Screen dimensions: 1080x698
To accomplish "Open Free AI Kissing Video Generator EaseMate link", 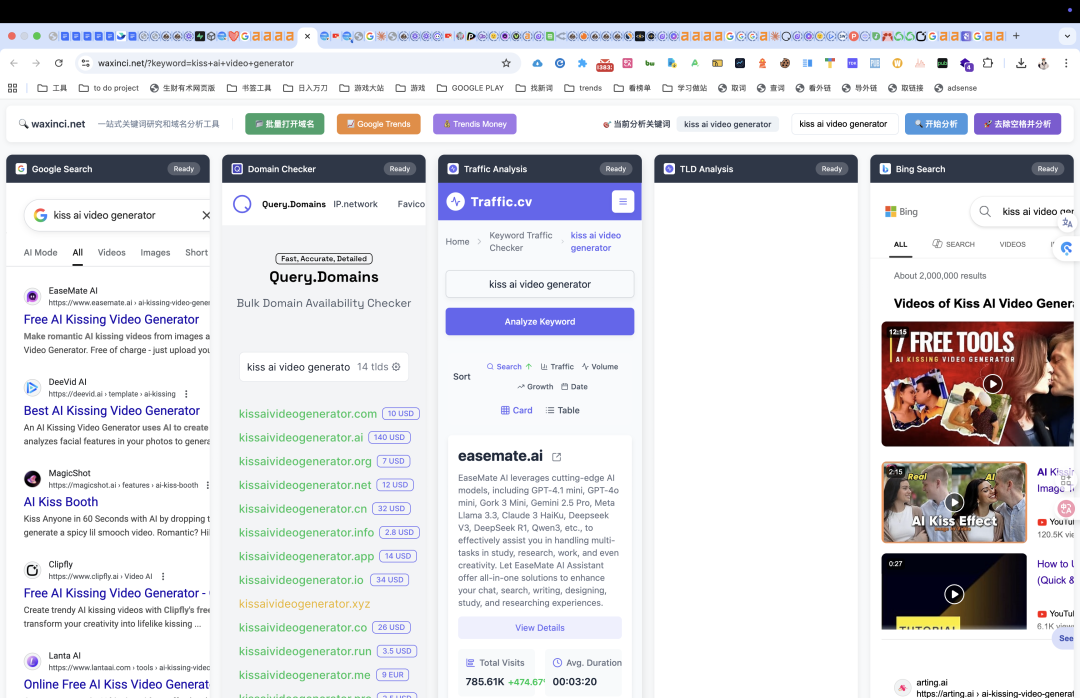I will 111,319.
